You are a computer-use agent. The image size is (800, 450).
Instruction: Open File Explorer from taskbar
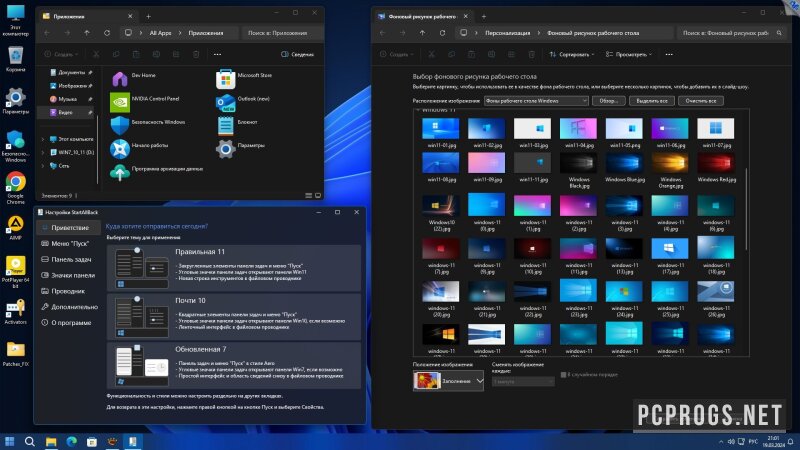pos(51,441)
